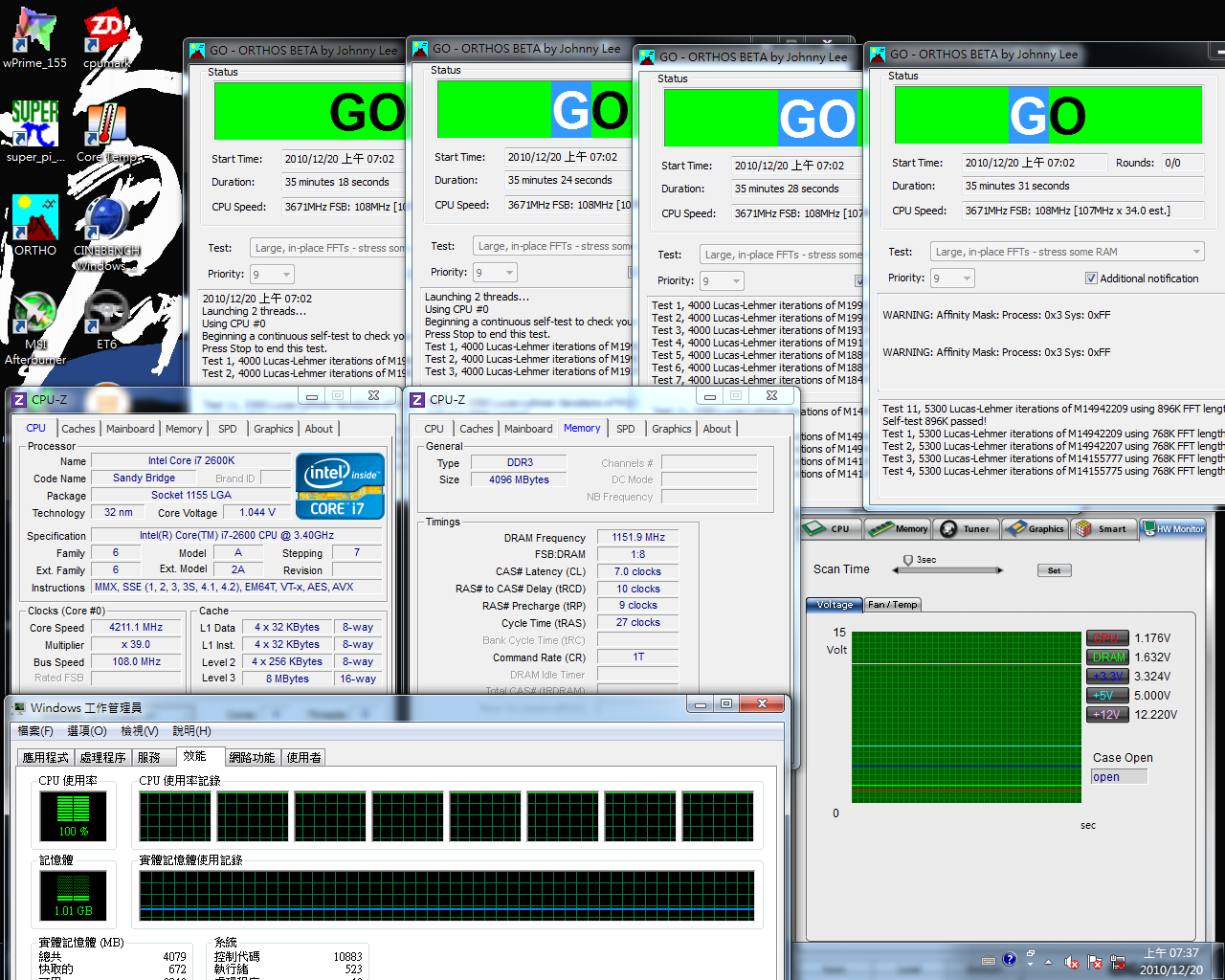Switch to the Fan / Temp tab in EasyTune
Screen dimensions: 1225x980
892,605
